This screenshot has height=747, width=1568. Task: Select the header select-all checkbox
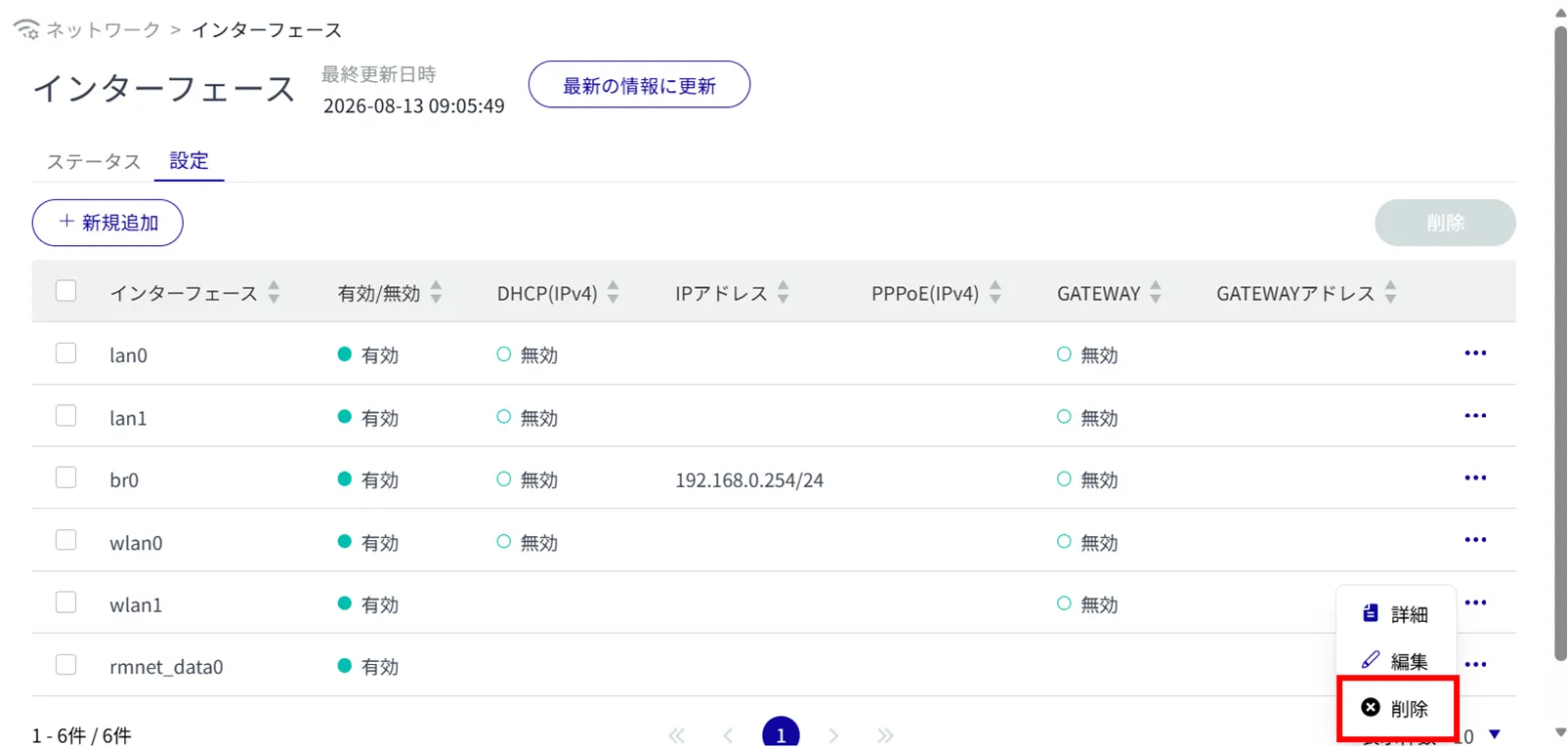(x=65, y=291)
